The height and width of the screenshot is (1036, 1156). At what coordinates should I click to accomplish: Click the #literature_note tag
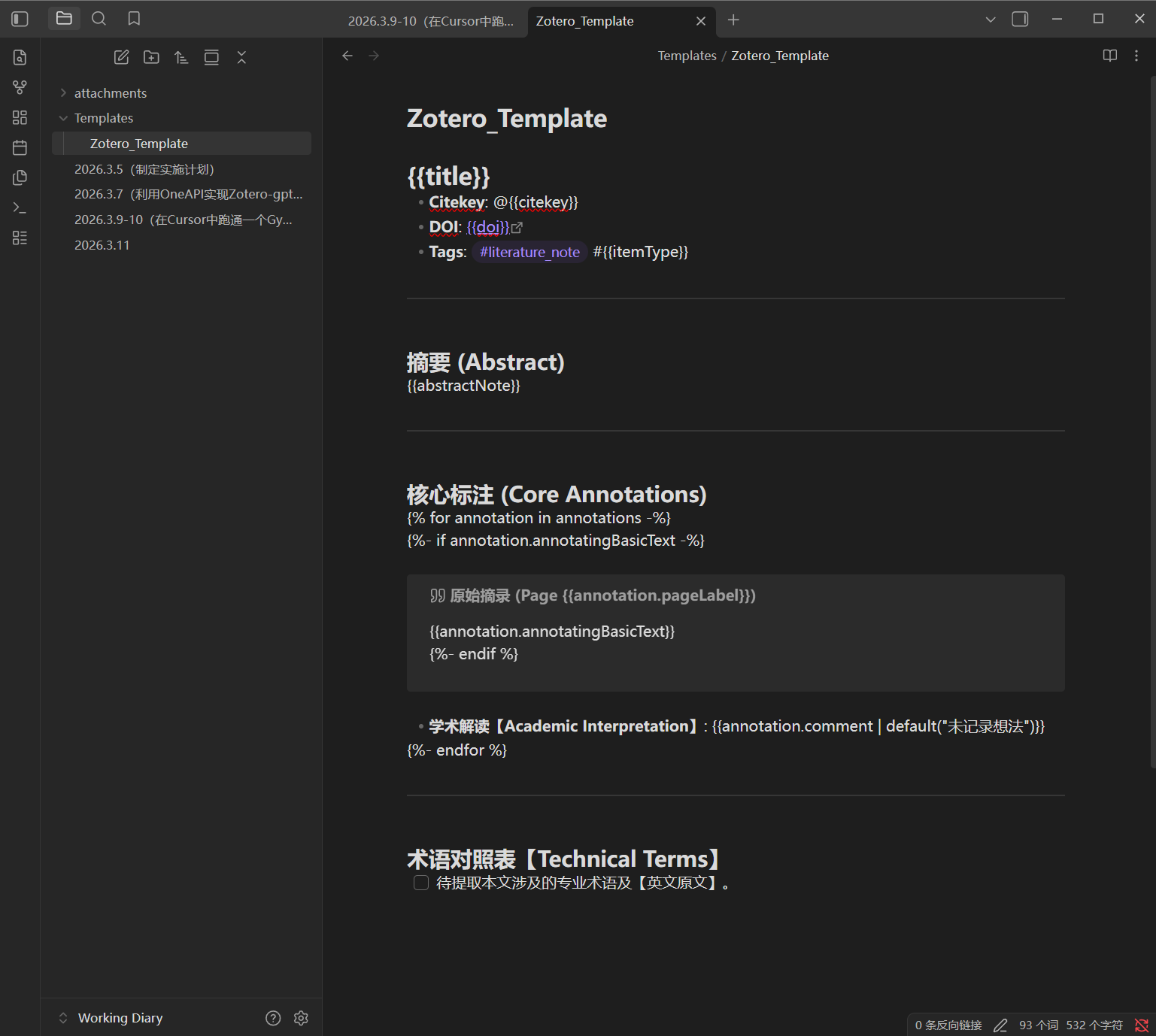point(529,252)
